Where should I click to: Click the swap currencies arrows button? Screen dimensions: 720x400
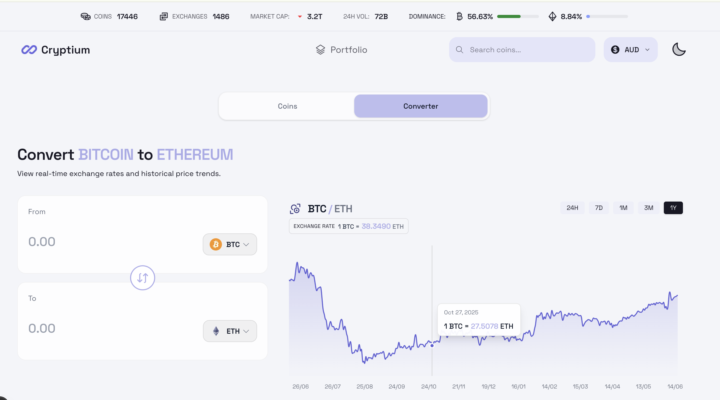142,278
